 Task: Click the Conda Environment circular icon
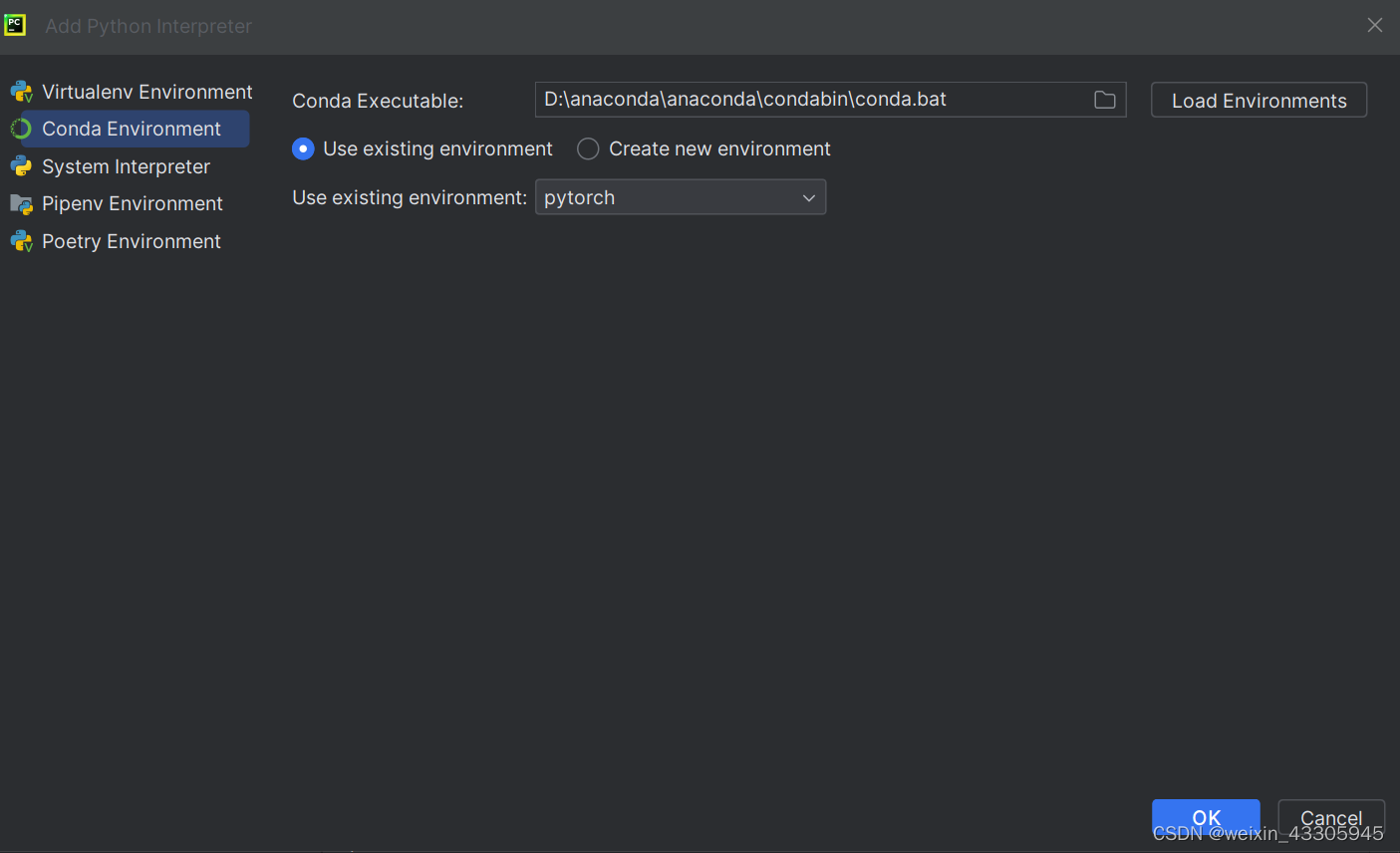coord(21,130)
